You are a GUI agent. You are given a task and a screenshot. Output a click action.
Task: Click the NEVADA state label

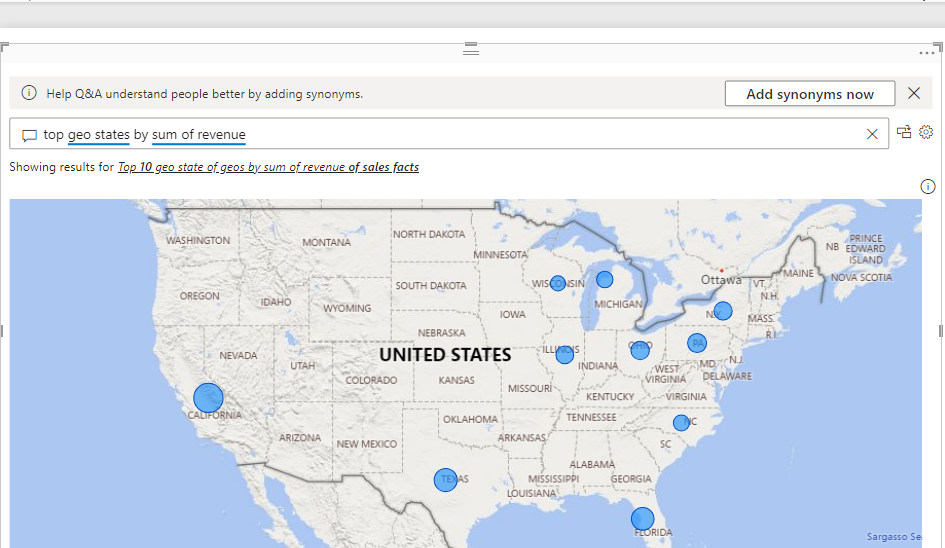[x=238, y=355]
